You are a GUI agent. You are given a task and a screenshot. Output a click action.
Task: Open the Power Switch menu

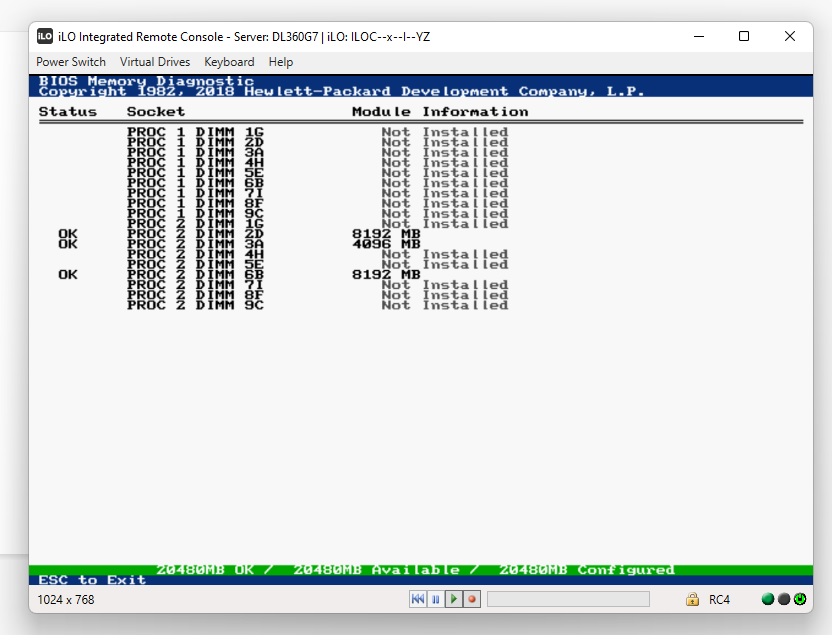tap(71, 62)
